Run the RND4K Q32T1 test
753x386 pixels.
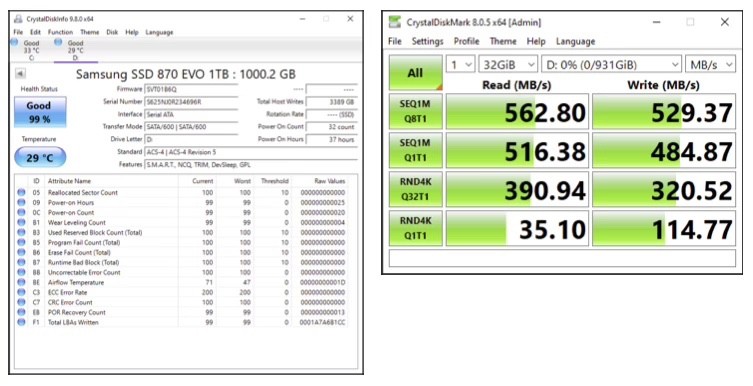pos(415,189)
